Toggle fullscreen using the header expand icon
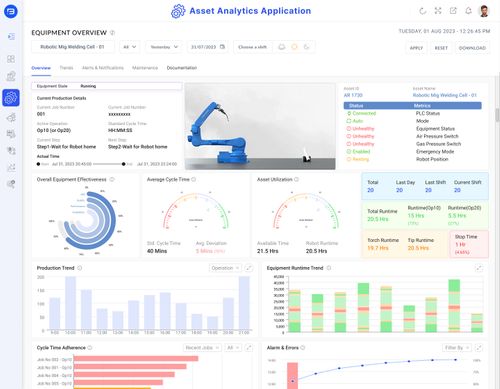Viewport: 500px width, 389px height. click(x=438, y=11)
